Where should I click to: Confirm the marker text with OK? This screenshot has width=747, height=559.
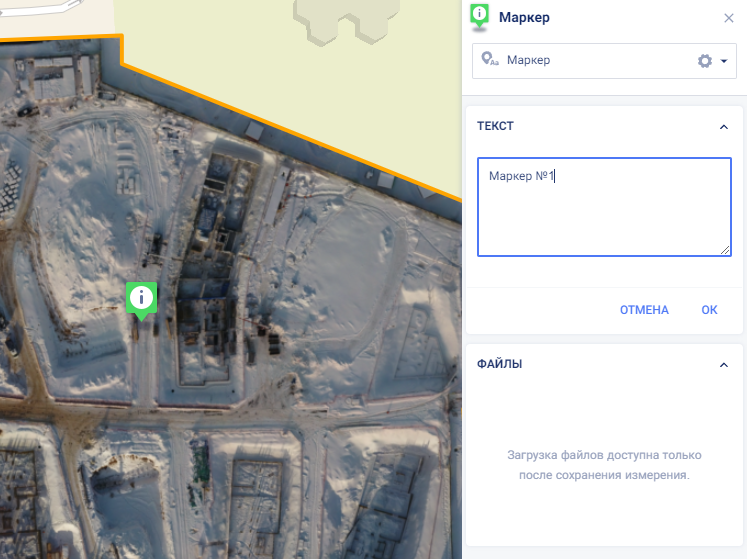click(x=709, y=310)
